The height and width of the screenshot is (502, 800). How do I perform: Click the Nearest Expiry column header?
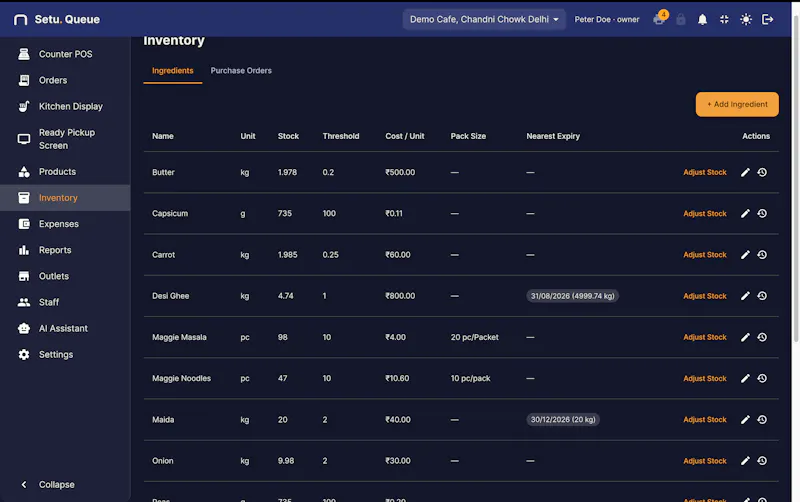coord(553,136)
